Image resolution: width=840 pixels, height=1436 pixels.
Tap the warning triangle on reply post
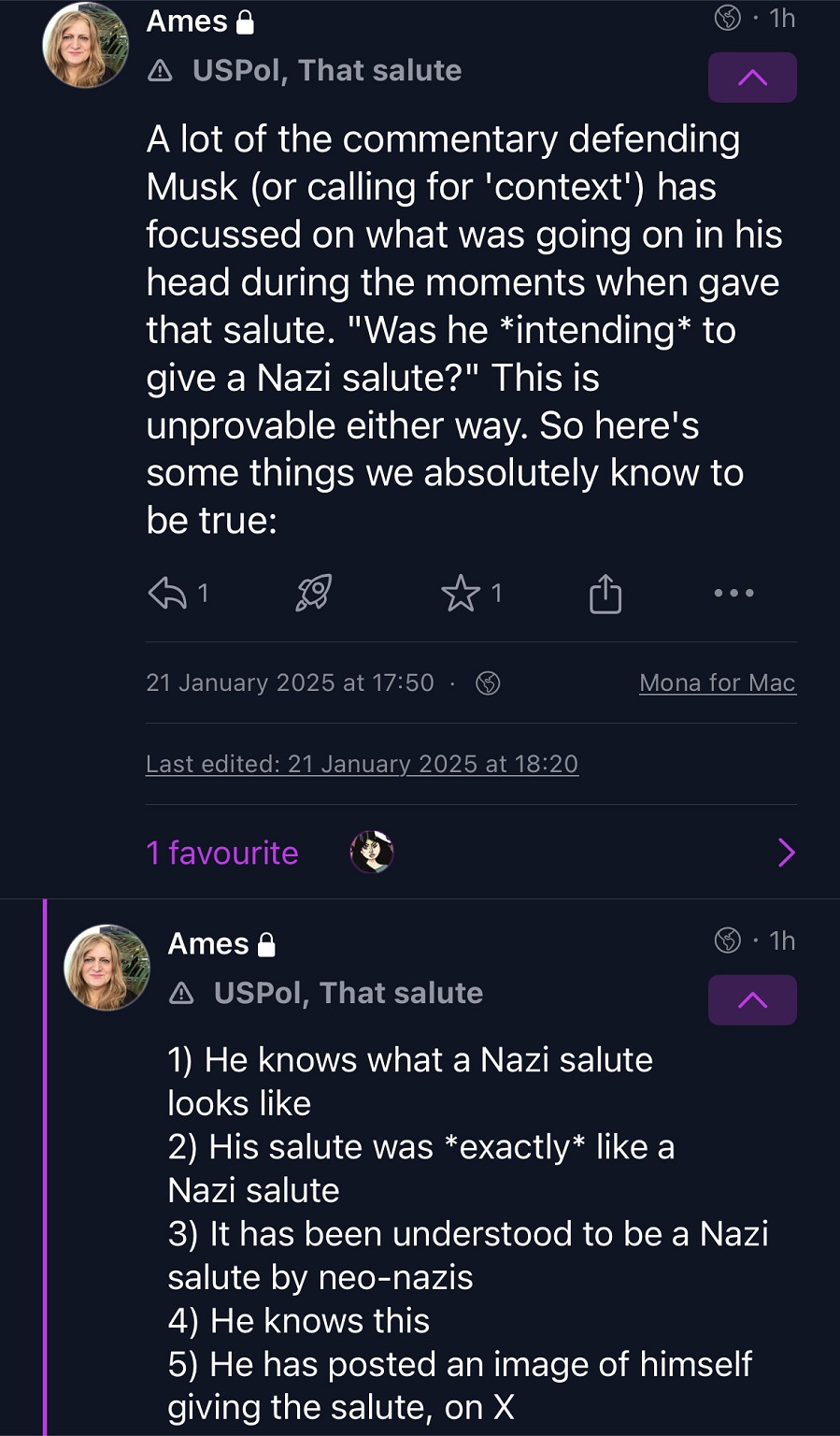pos(181,994)
